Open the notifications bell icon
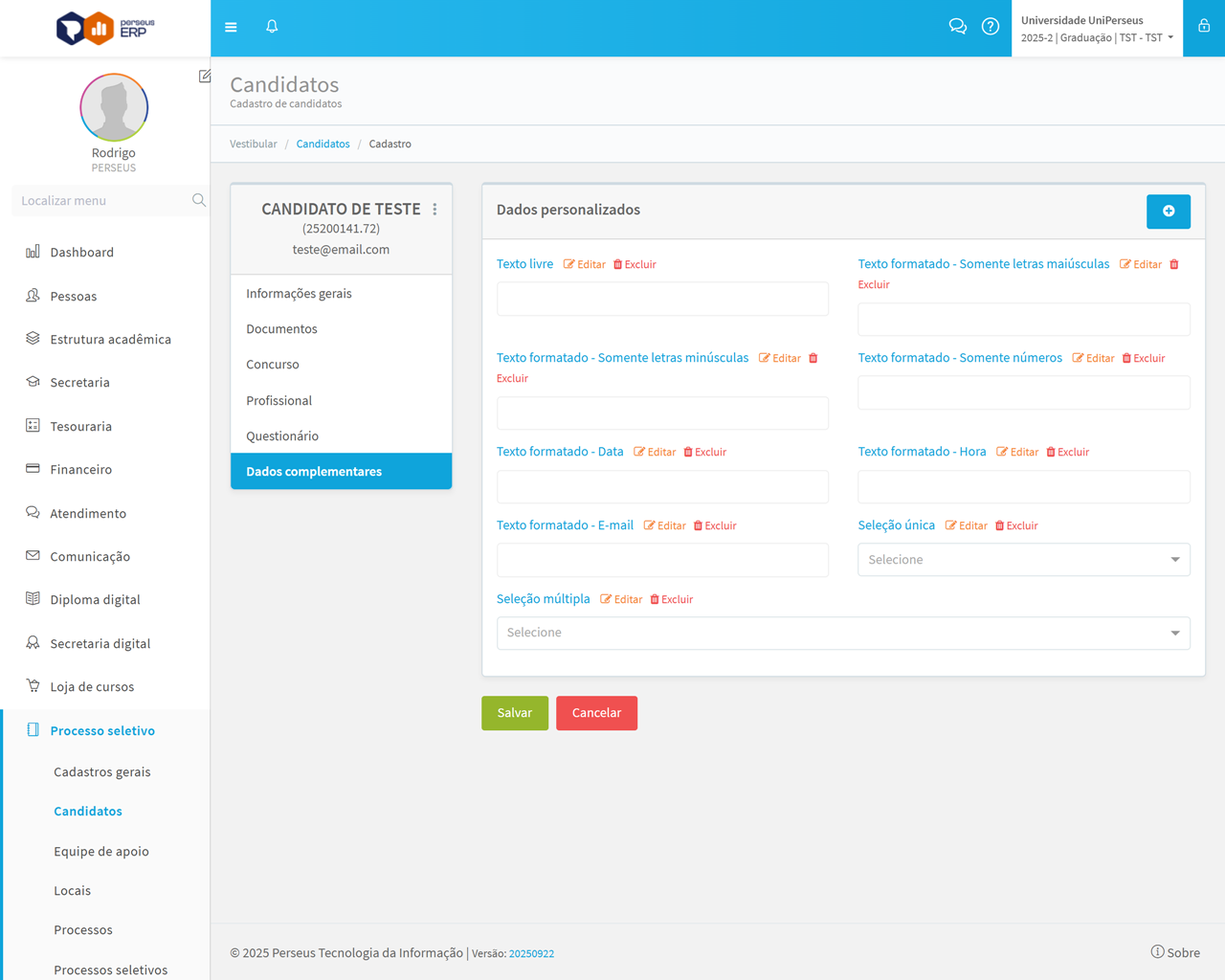This screenshot has height=980, width=1225. (x=272, y=27)
